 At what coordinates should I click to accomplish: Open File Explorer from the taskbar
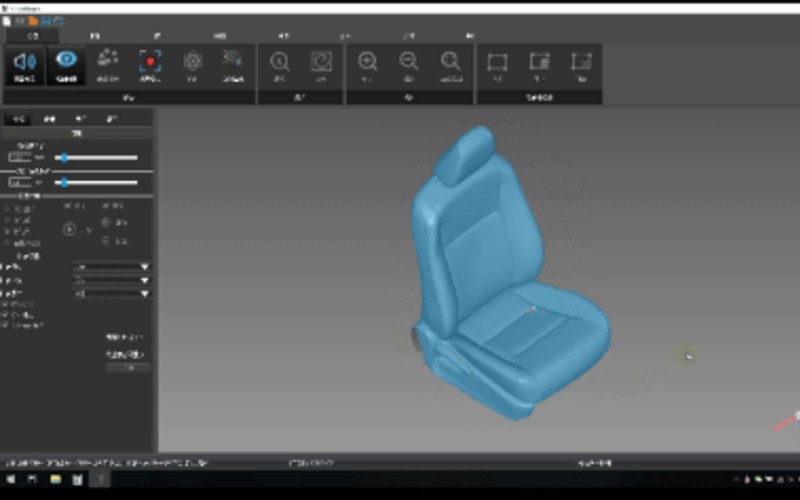pos(55,479)
